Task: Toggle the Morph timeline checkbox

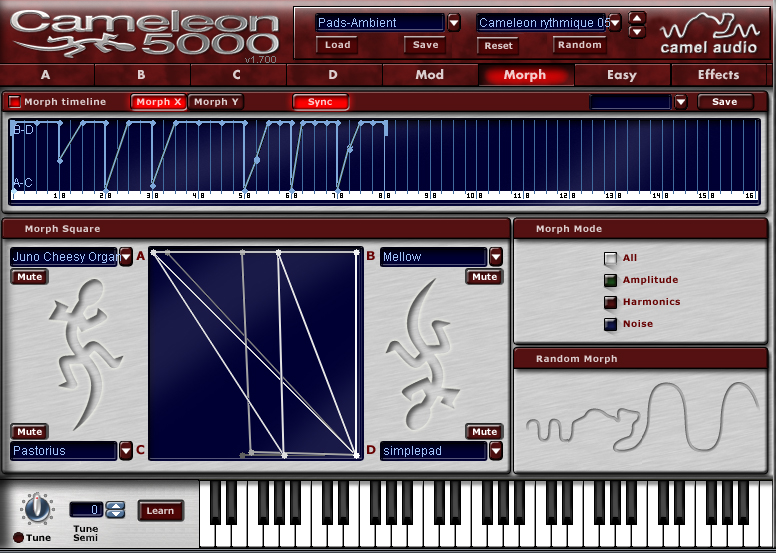Action: coord(14,101)
